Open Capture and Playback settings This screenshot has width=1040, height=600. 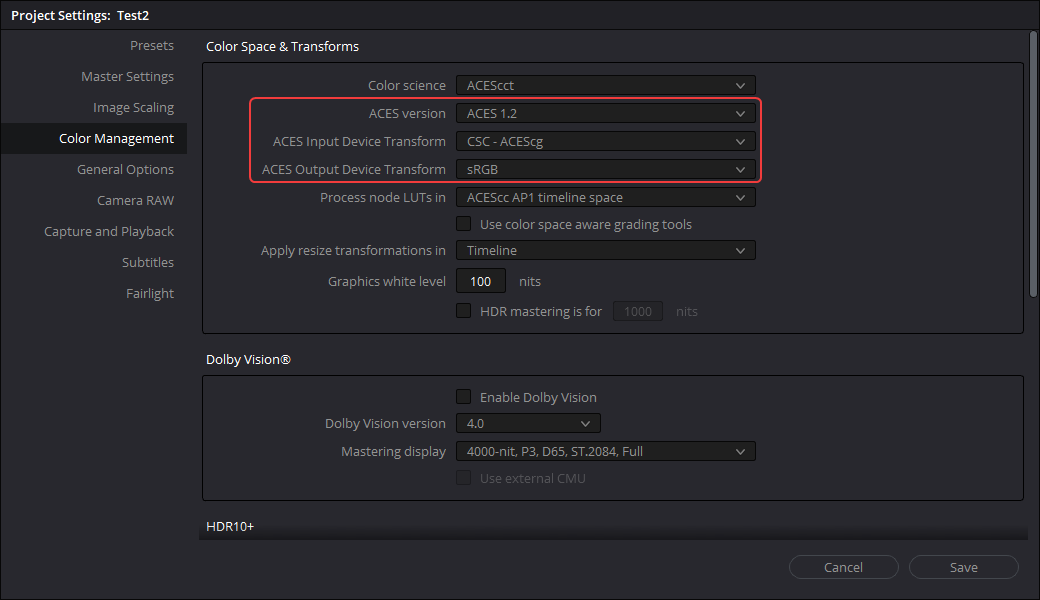pyautogui.click(x=109, y=232)
